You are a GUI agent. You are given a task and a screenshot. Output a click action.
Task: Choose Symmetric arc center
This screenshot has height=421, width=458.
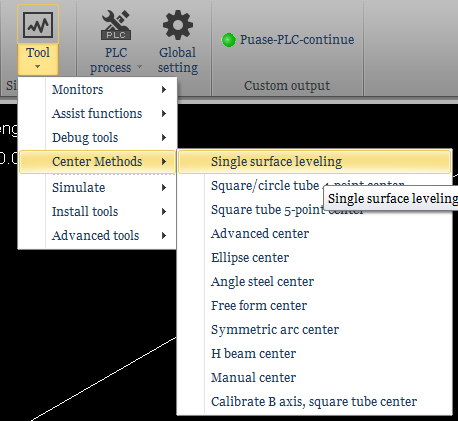(x=315, y=329)
